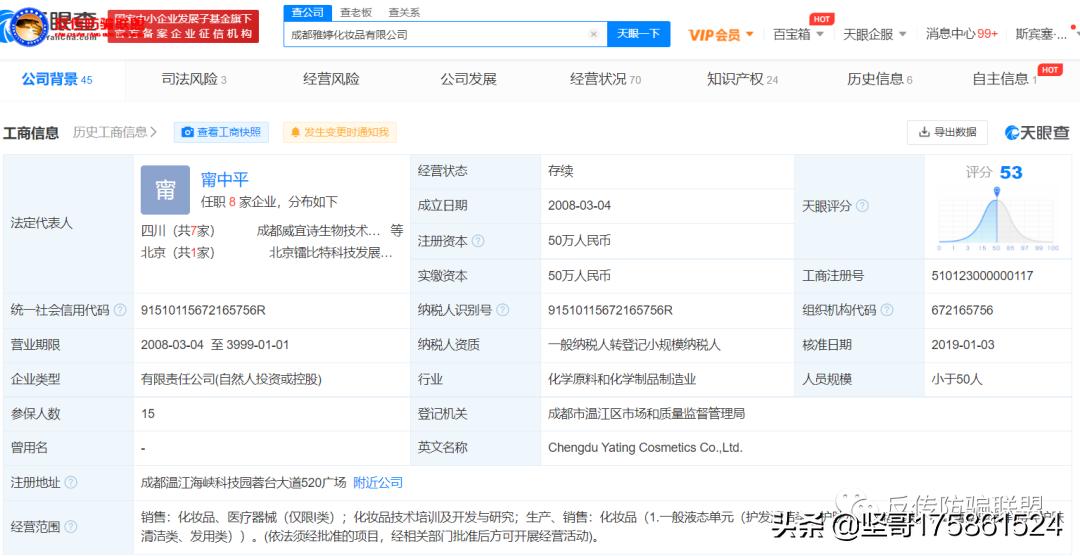The image size is (1080, 556).
Task: Click the 天眼一下 search button
Action: coord(638,34)
